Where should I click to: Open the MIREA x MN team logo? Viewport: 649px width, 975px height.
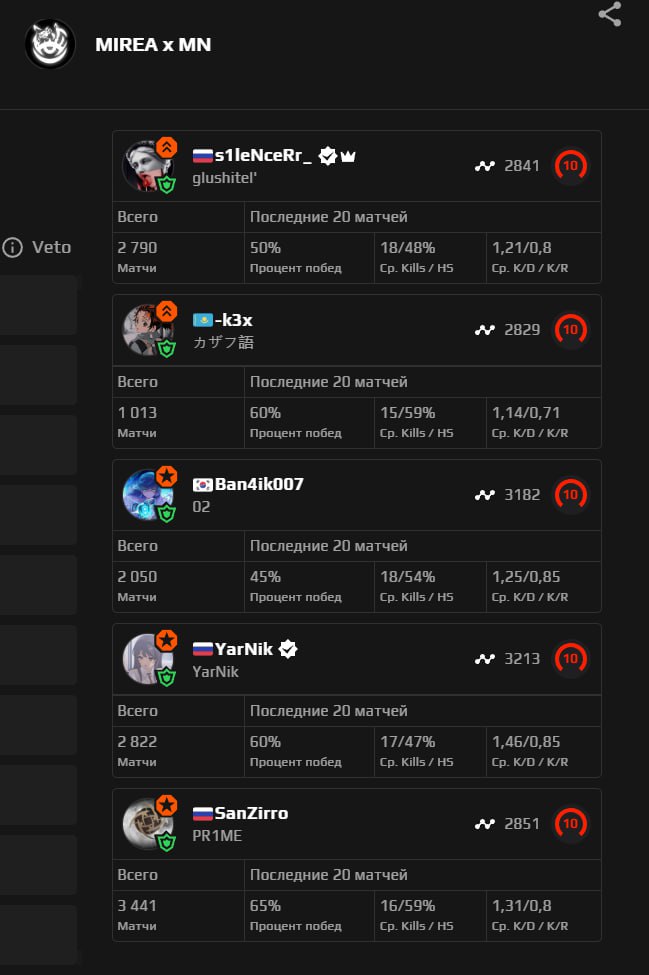pyautogui.click(x=50, y=44)
